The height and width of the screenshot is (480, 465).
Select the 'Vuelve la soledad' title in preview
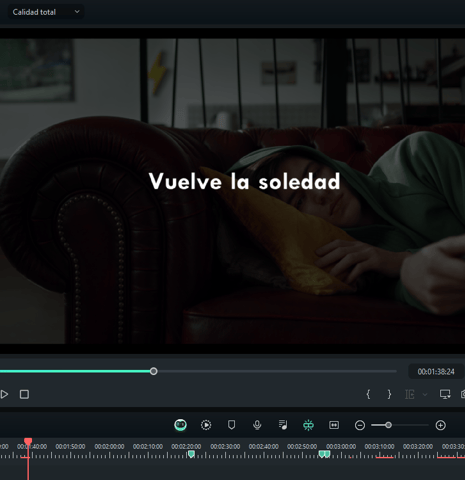pos(244,182)
